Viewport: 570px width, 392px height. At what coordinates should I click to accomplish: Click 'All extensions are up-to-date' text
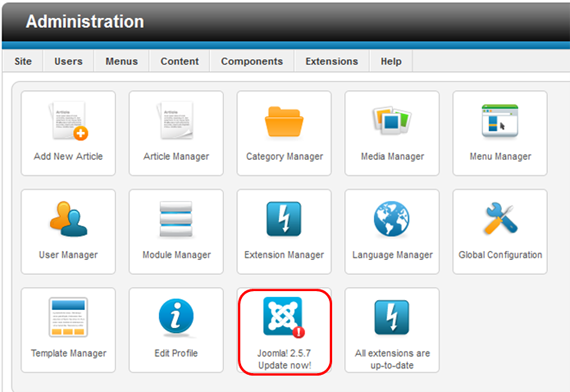[392, 359]
